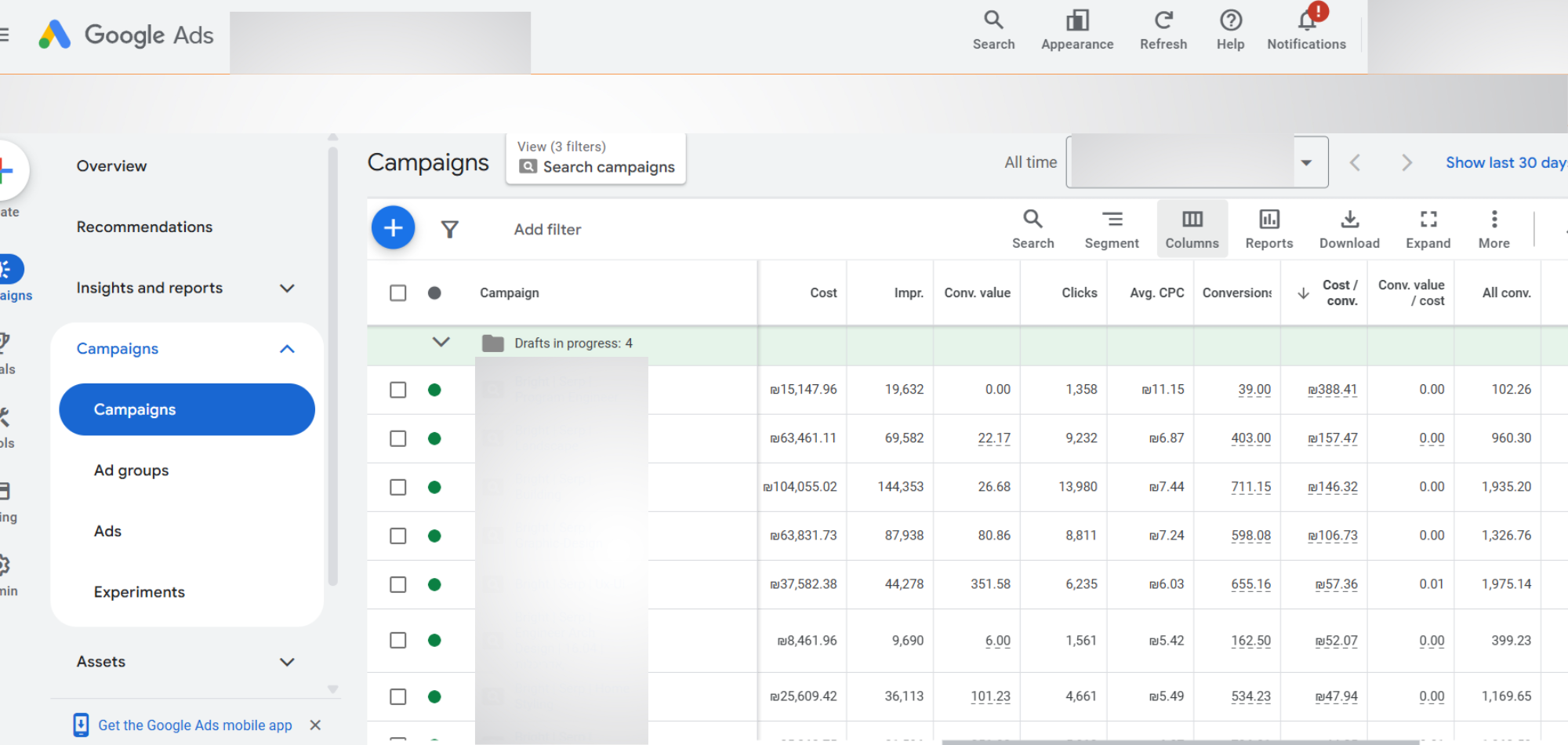Click the 403.00 conversions value
This screenshot has height=745, width=1568.
point(1251,438)
